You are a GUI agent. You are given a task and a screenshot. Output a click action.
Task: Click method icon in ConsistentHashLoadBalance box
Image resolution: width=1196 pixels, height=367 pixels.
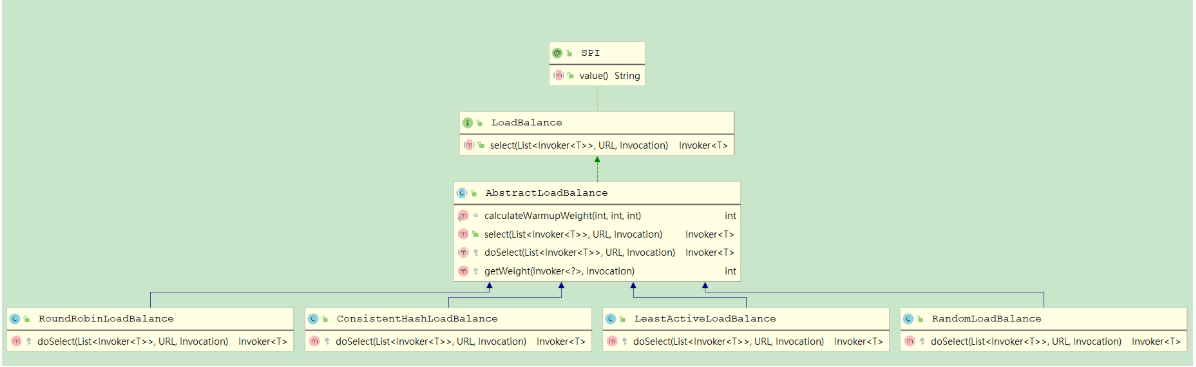coord(313,342)
